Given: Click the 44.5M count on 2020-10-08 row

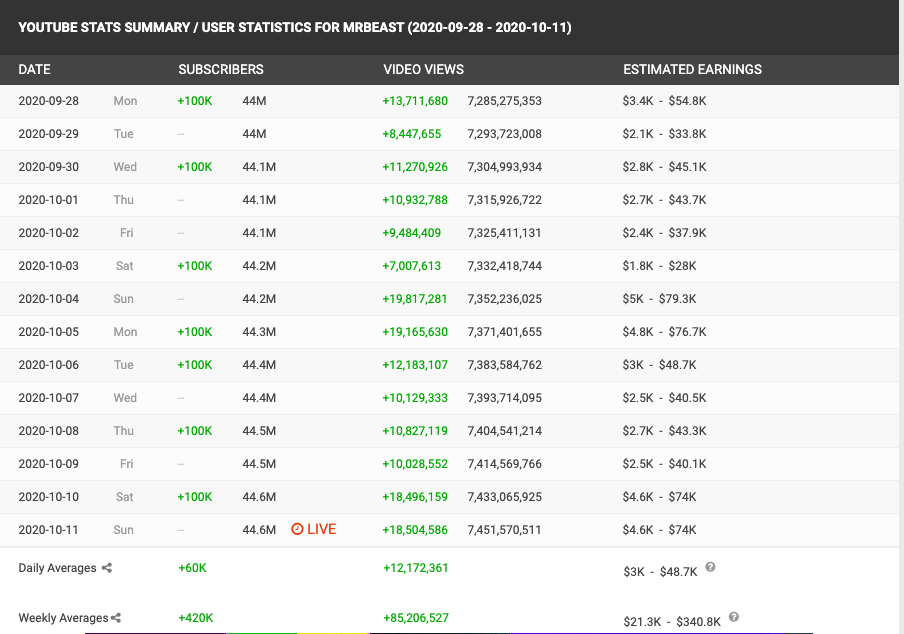Looking at the screenshot, I should coord(259,431).
